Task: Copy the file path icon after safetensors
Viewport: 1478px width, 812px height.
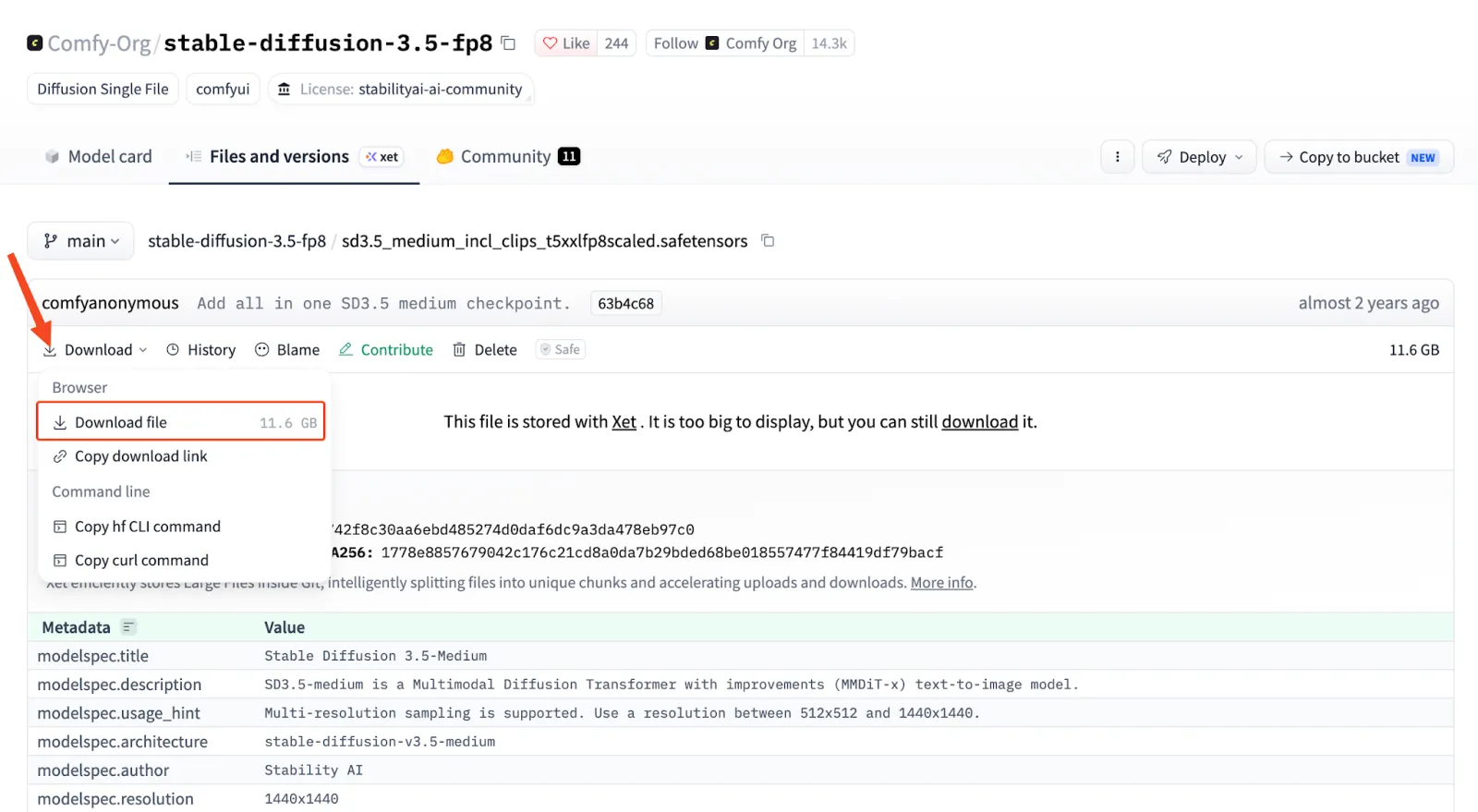Action: pos(768,240)
